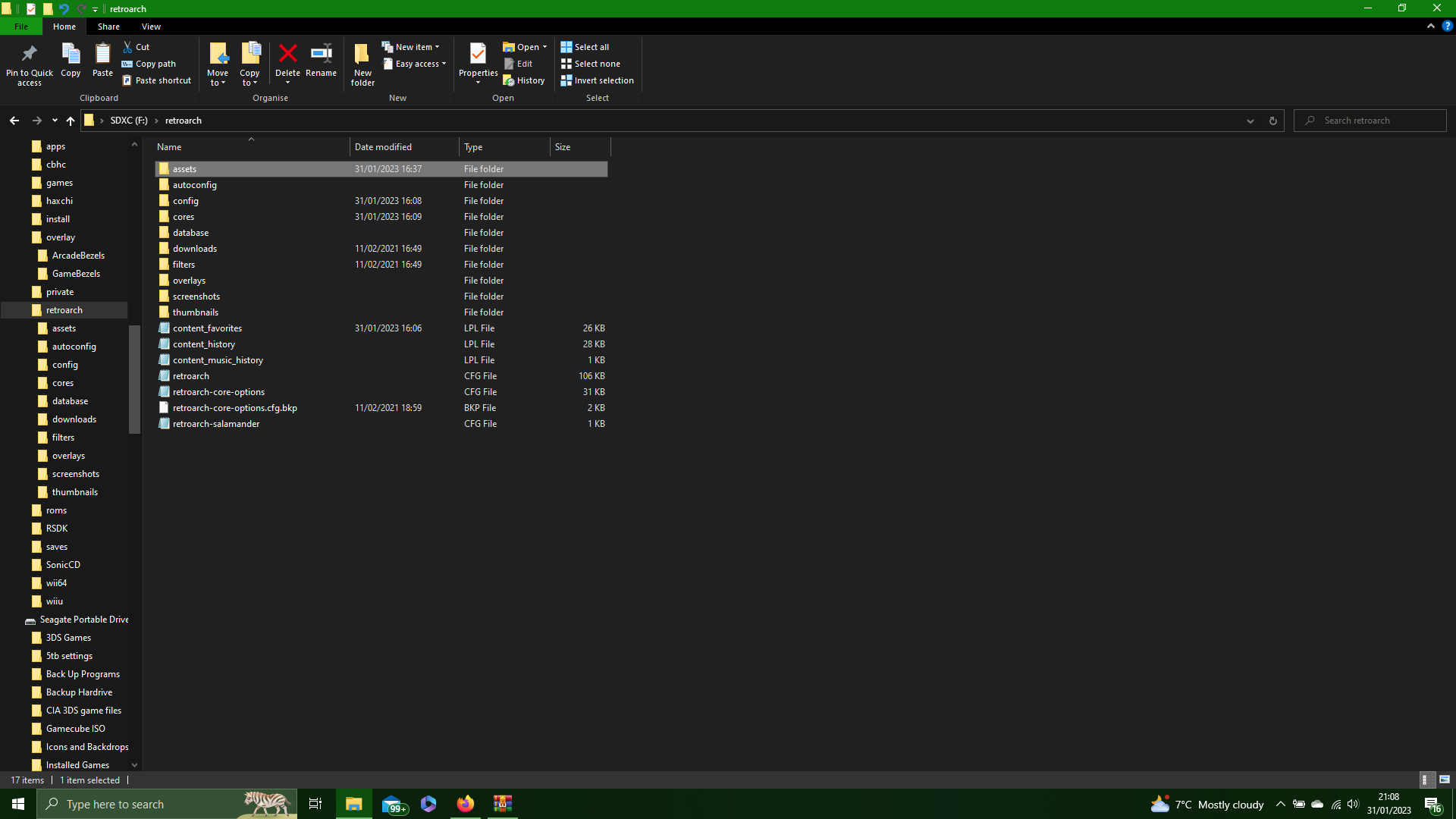Click the navigation pane scrollbar
This screenshot has height=819, width=1456.
pyautogui.click(x=134, y=379)
